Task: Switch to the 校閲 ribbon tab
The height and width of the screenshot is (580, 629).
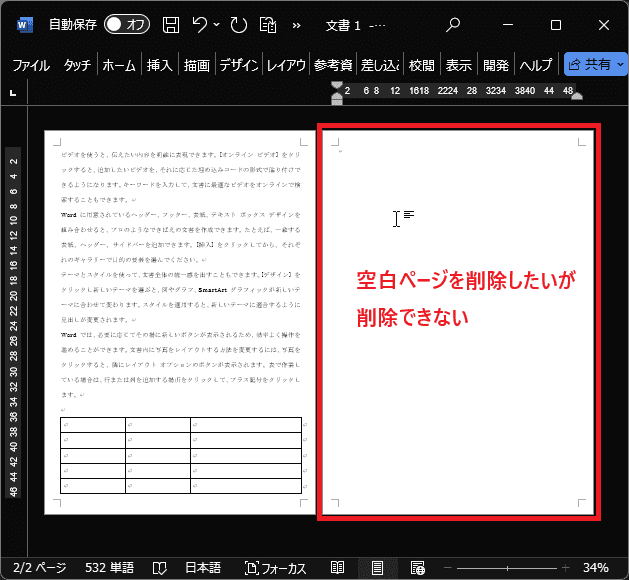Action: click(422, 65)
